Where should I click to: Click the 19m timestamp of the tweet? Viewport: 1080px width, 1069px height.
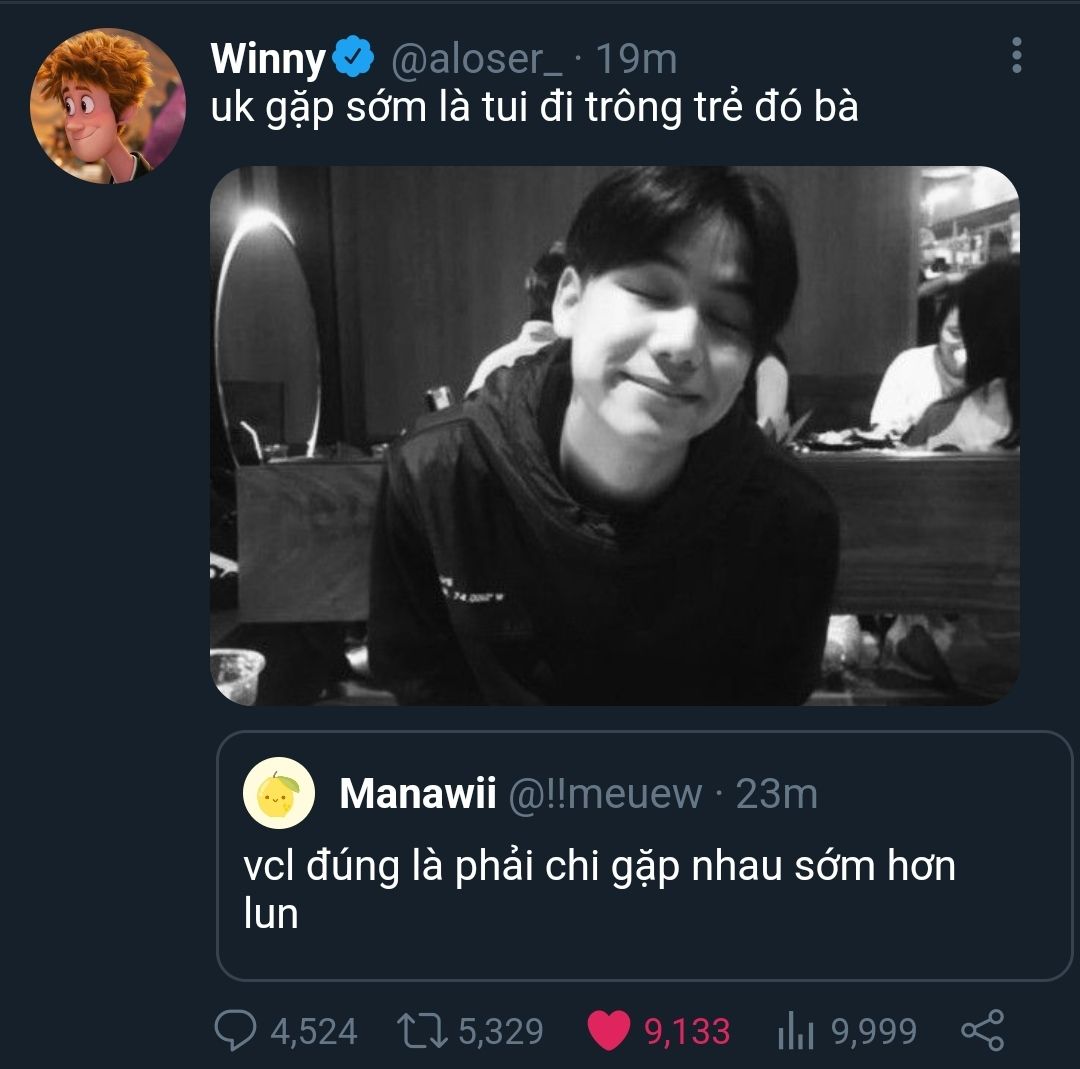636,60
